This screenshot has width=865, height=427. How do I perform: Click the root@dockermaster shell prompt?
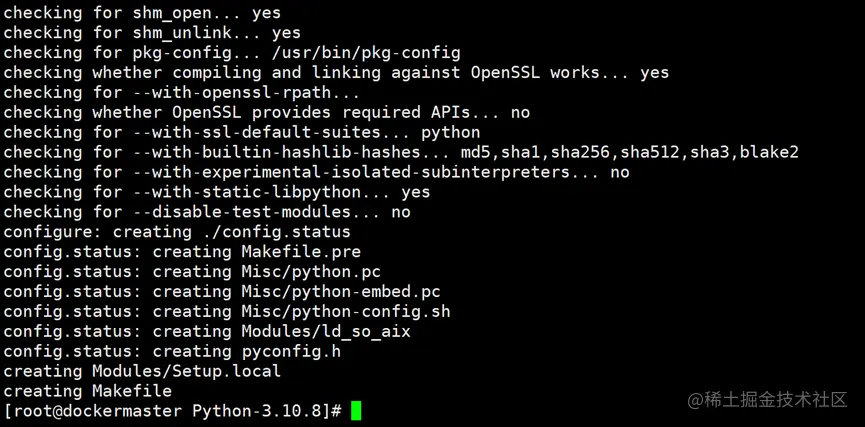(x=173, y=411)
